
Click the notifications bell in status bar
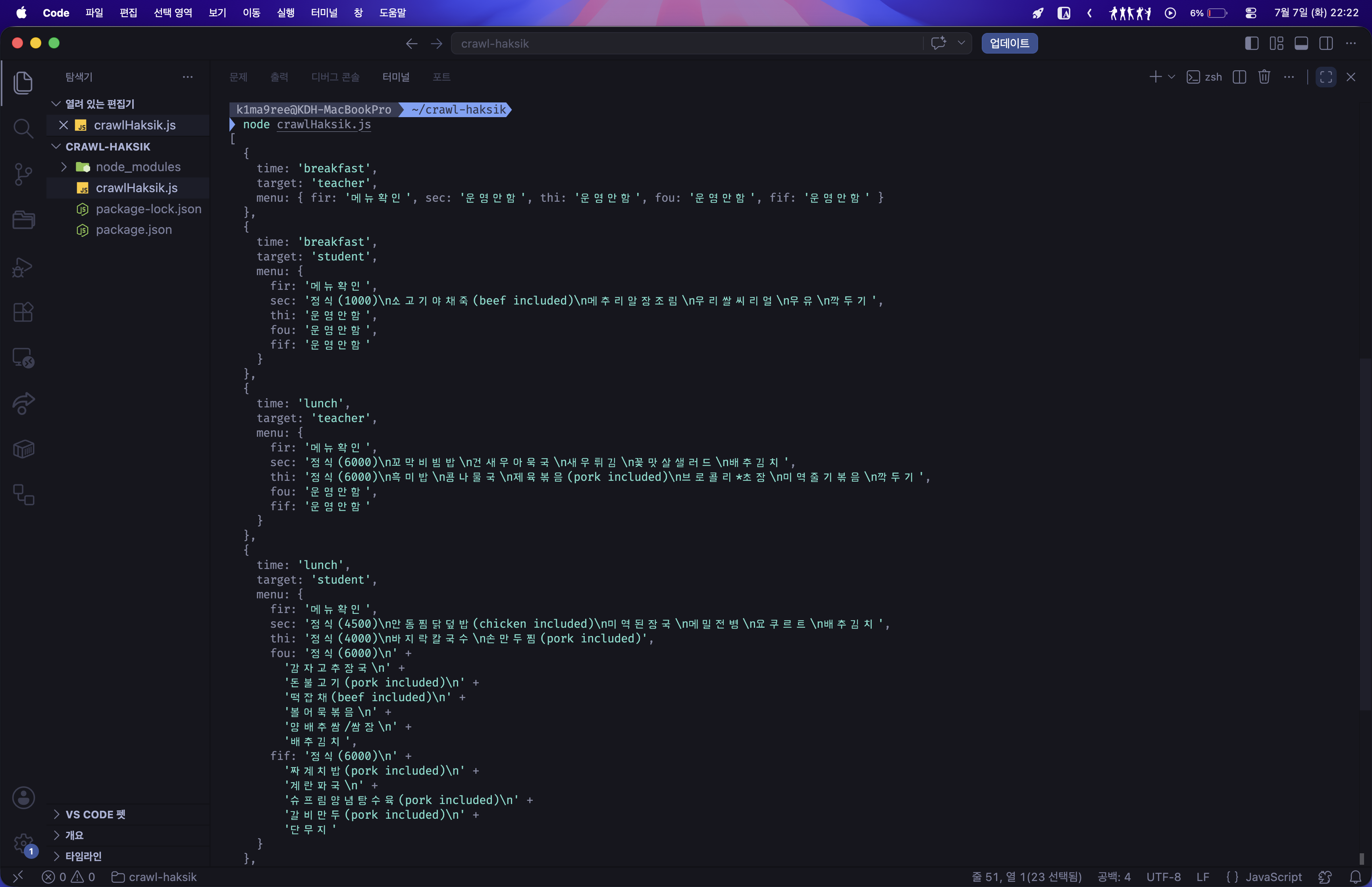tap(1356, 877)
